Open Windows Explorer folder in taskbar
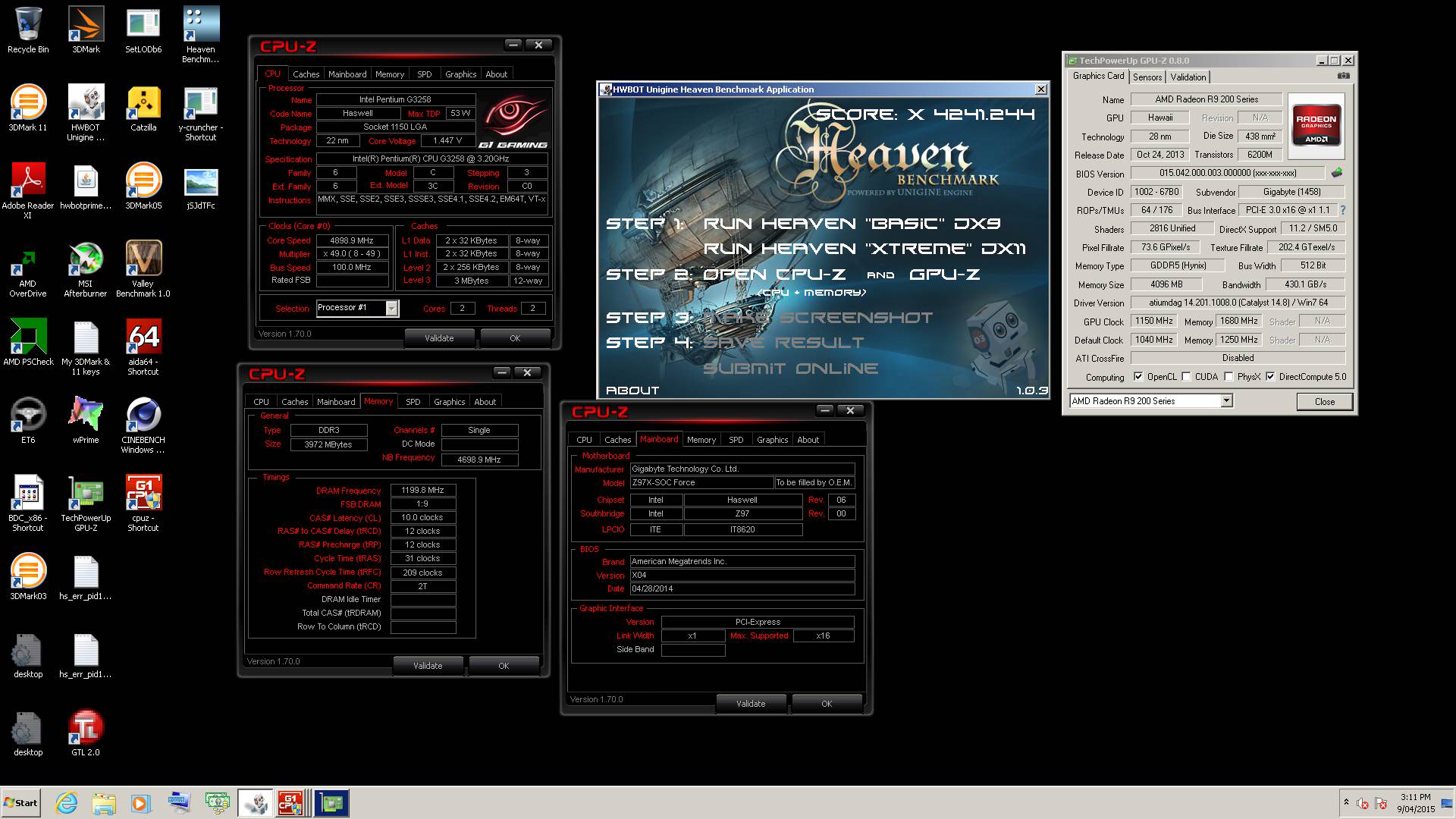This screenshot has height=819, width=1456. [104, 802]
